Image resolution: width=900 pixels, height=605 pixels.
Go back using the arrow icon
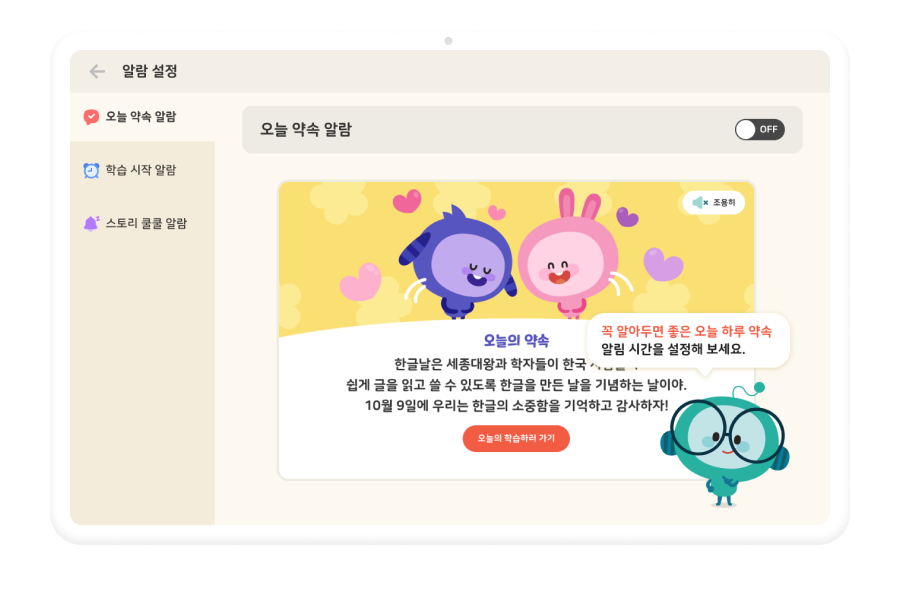point(97,71)
